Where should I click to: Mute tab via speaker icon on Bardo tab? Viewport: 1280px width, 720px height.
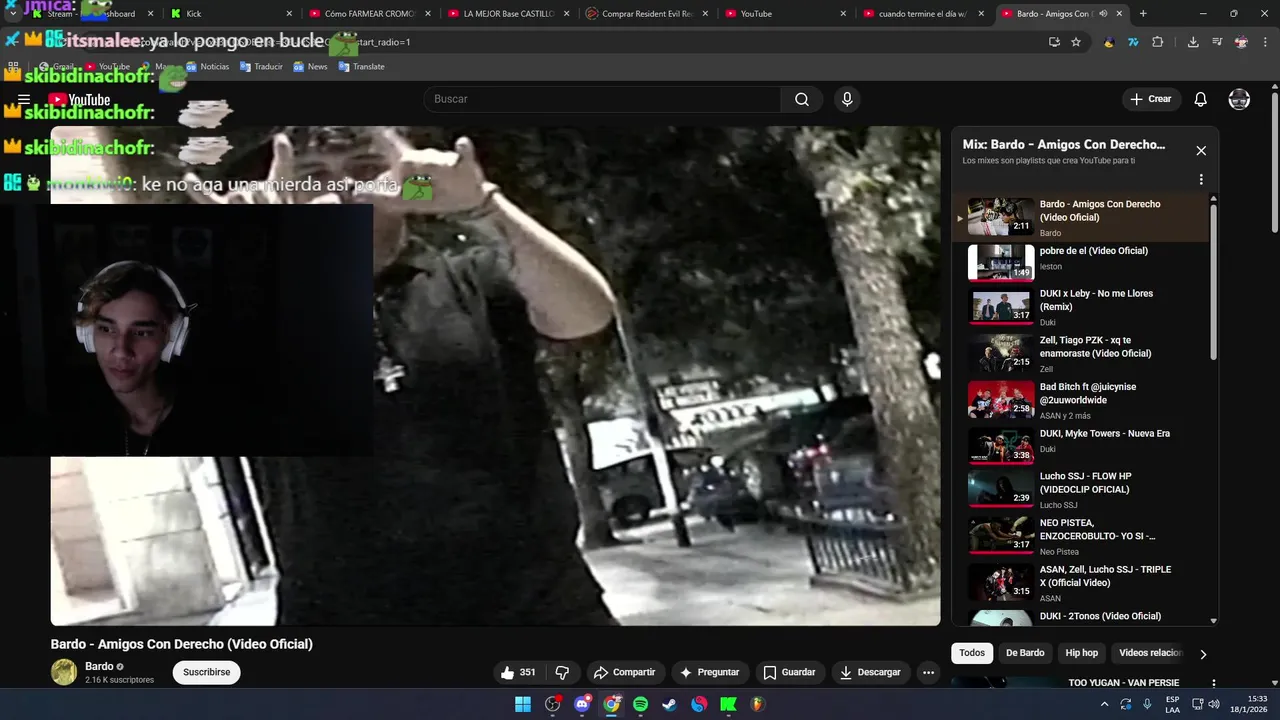click(x=1103, y=14)
